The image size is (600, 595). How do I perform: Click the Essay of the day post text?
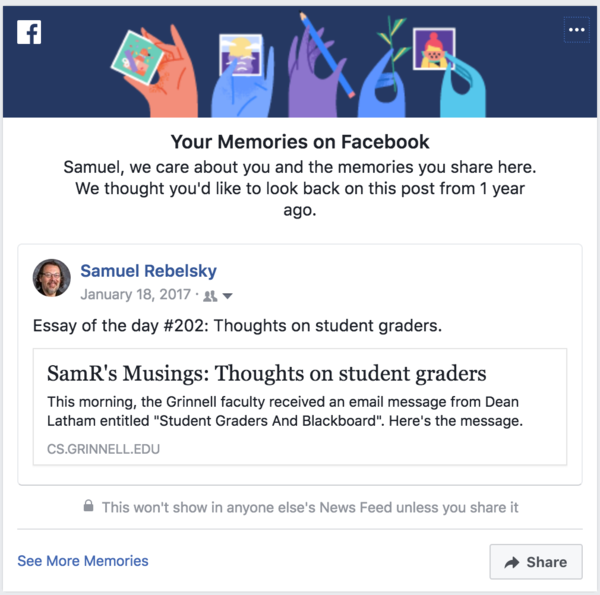pos(238,326)
